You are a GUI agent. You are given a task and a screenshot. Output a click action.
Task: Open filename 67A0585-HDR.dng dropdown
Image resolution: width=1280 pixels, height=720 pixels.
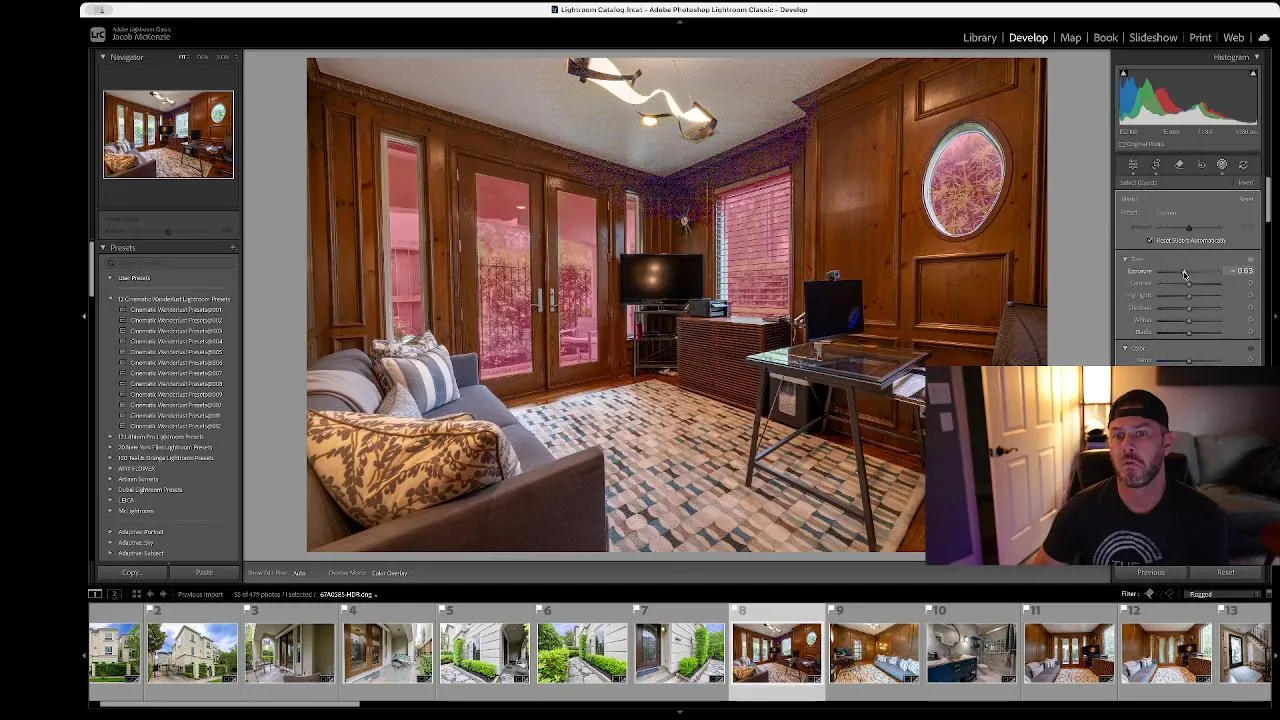349,595
